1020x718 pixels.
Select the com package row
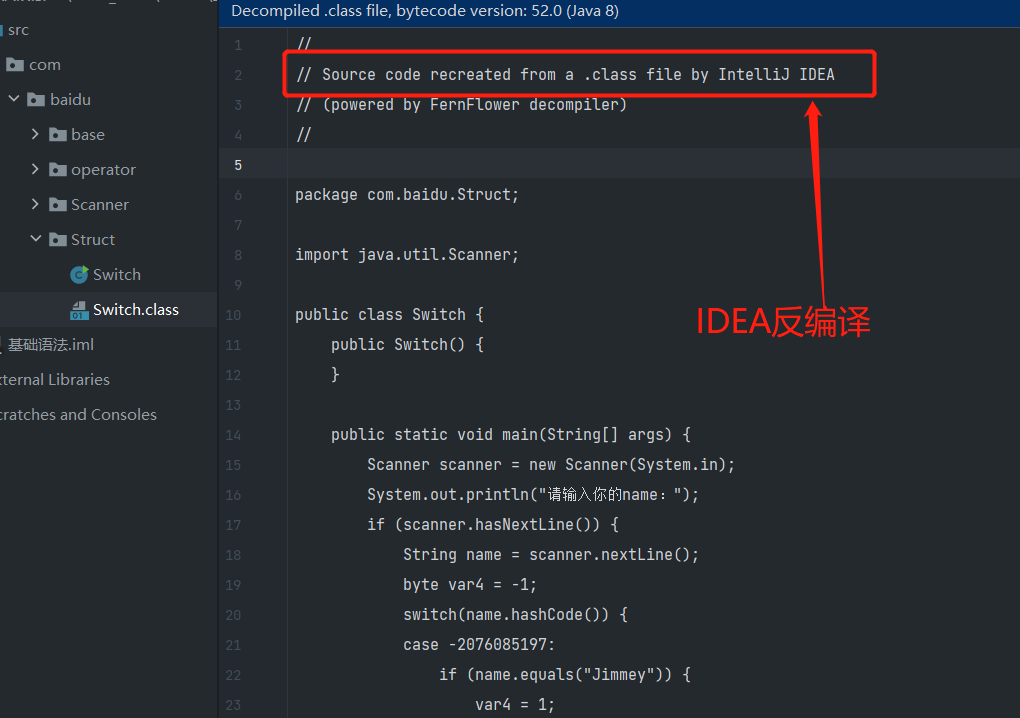coord(109,64)
